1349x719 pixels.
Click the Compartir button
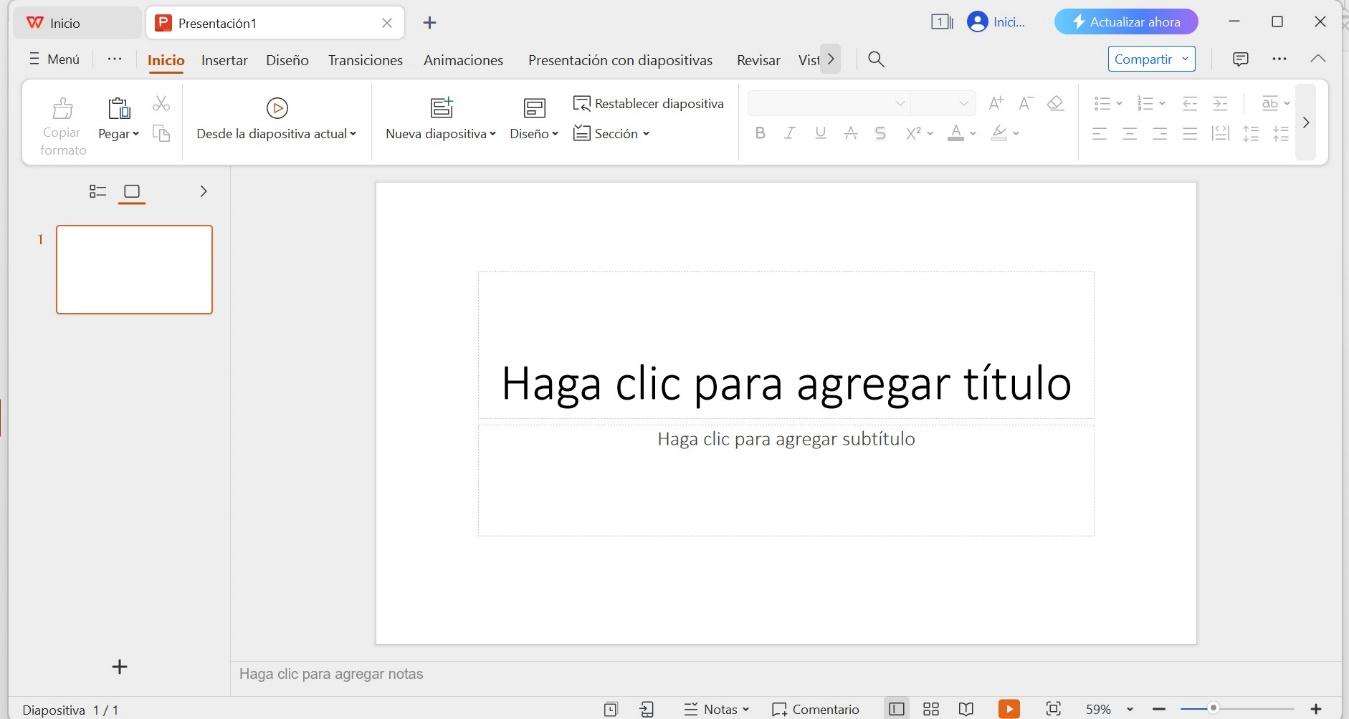[x=1144, y=59]
